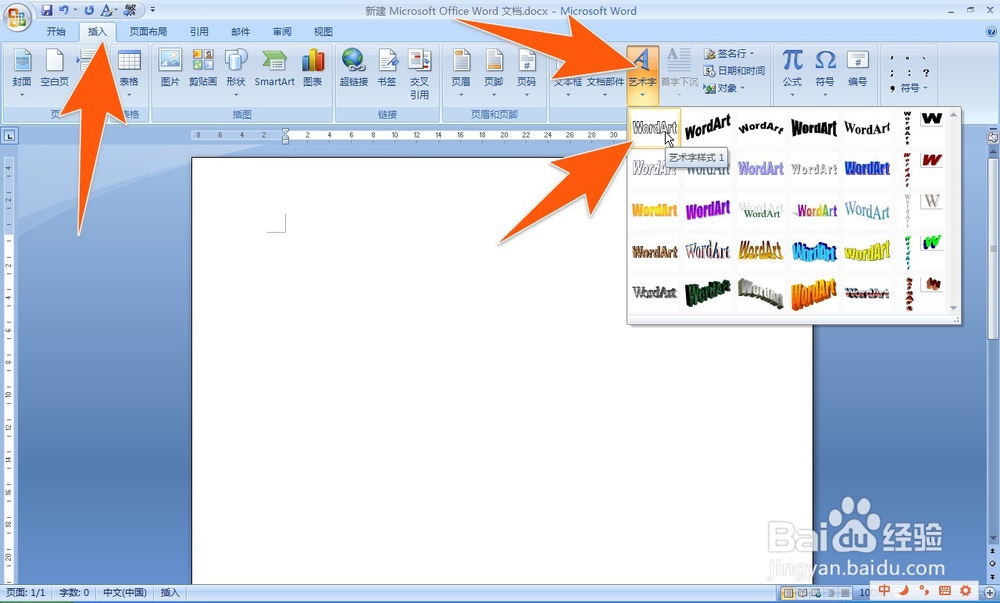Open the Word Help question icon
The image size is (1000, 603).
[x=991, y=31]
